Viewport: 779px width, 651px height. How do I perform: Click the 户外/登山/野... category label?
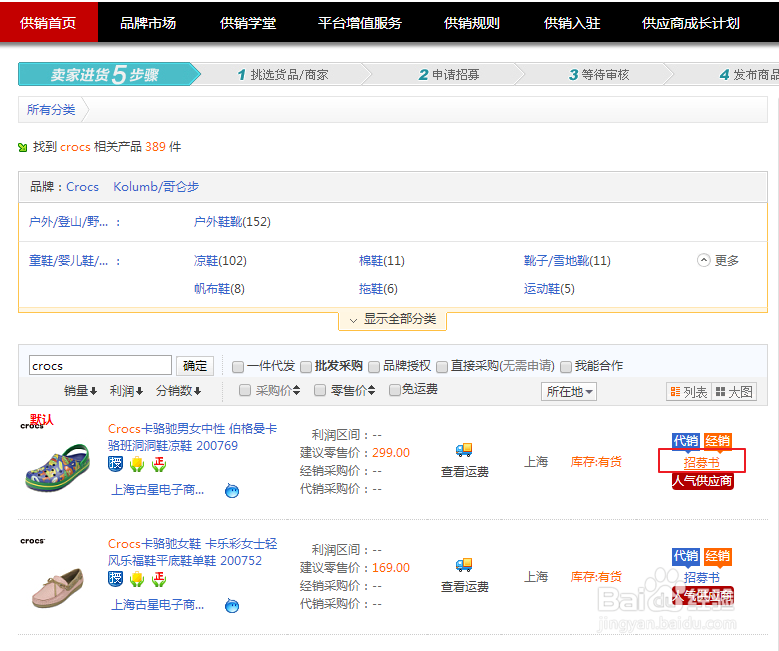[x=68, y=222]
